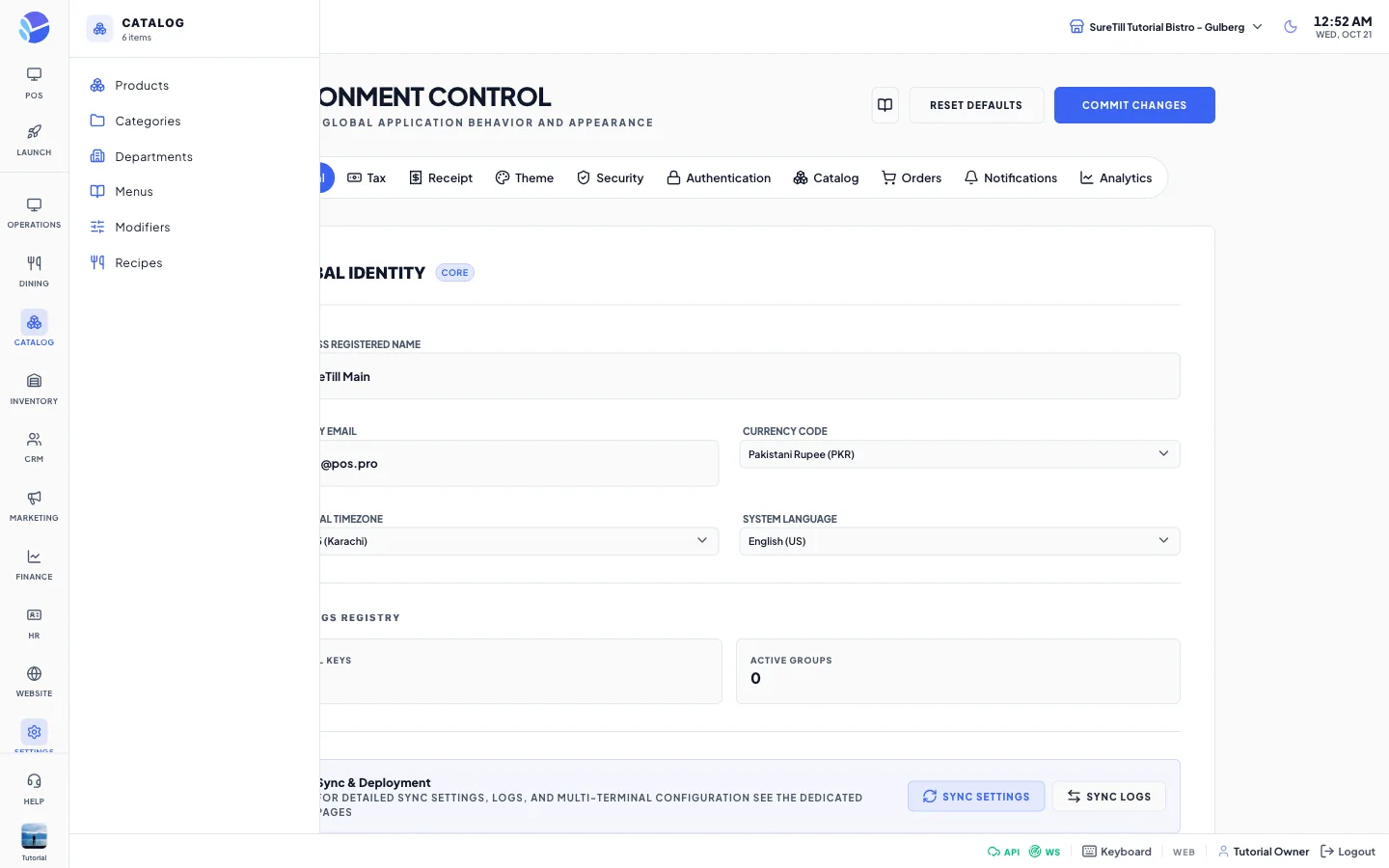This screenshot has height=868, width=1389.
Task: Open Categories in the Catalog panel
Action: click(x=195, y=121)
